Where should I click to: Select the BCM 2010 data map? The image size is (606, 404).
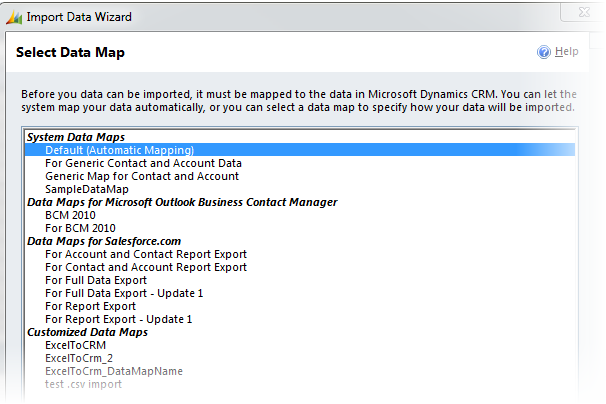click(x=72, y=215)
